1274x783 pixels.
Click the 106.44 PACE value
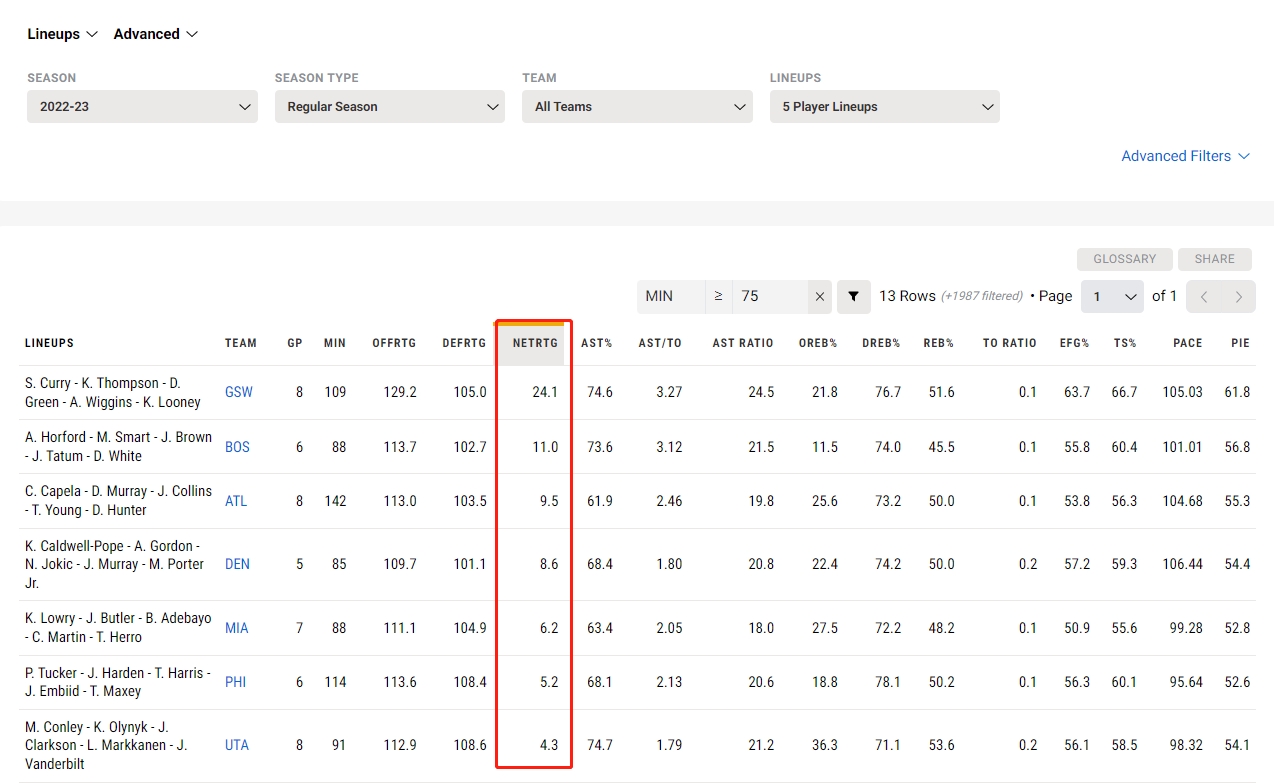click(x=1183, y=564)
